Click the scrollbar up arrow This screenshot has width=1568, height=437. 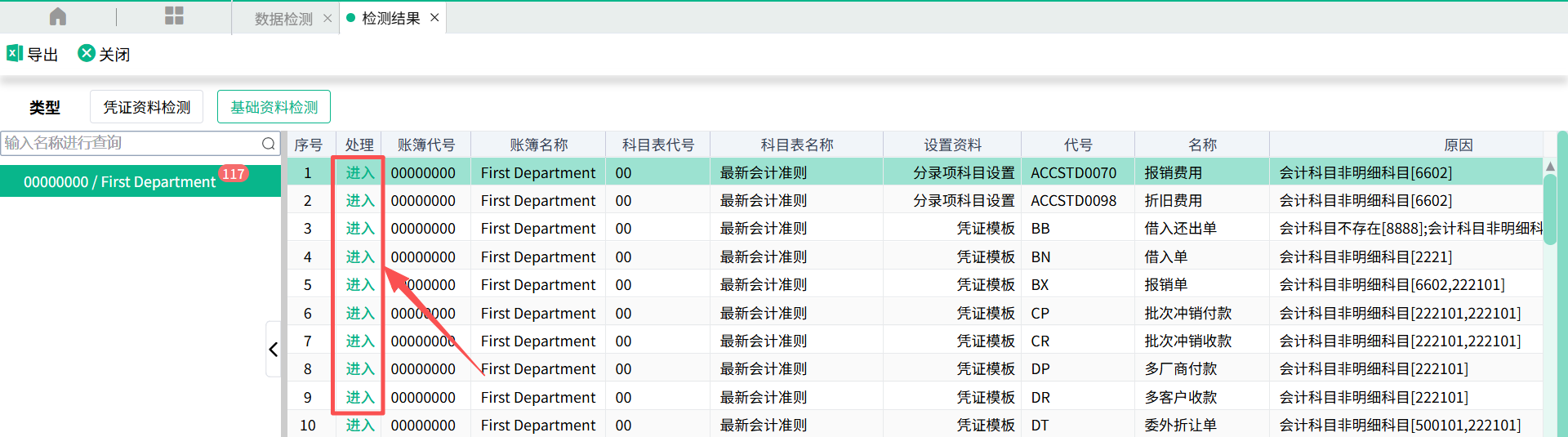click(1550, 167)
